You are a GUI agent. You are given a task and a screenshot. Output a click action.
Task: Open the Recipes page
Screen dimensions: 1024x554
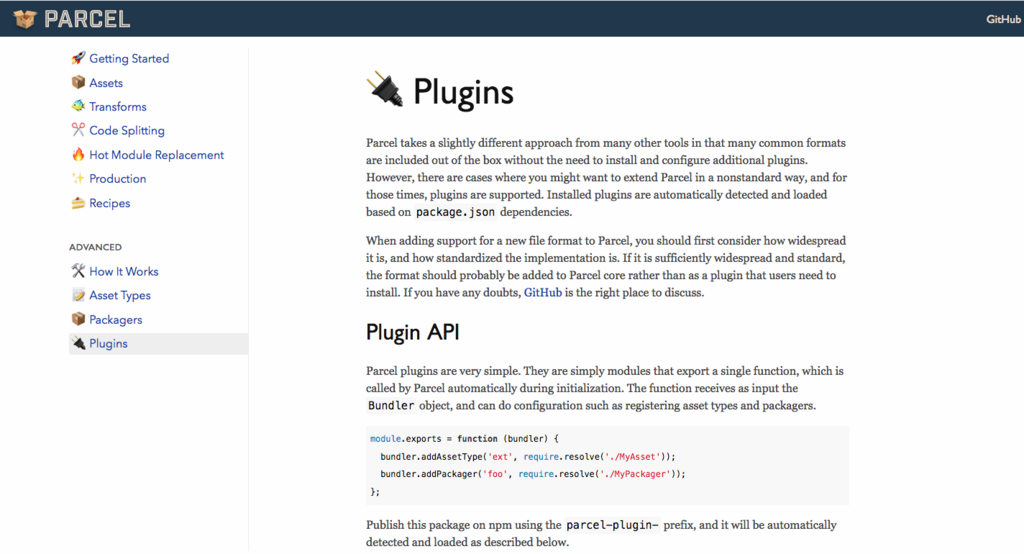pyautogui.click(x=110, y=203)
